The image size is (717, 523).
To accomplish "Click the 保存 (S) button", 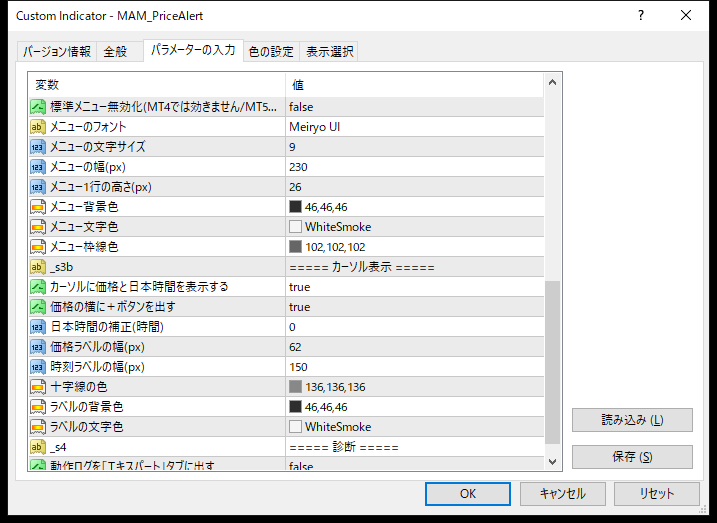I will point(632,457).
